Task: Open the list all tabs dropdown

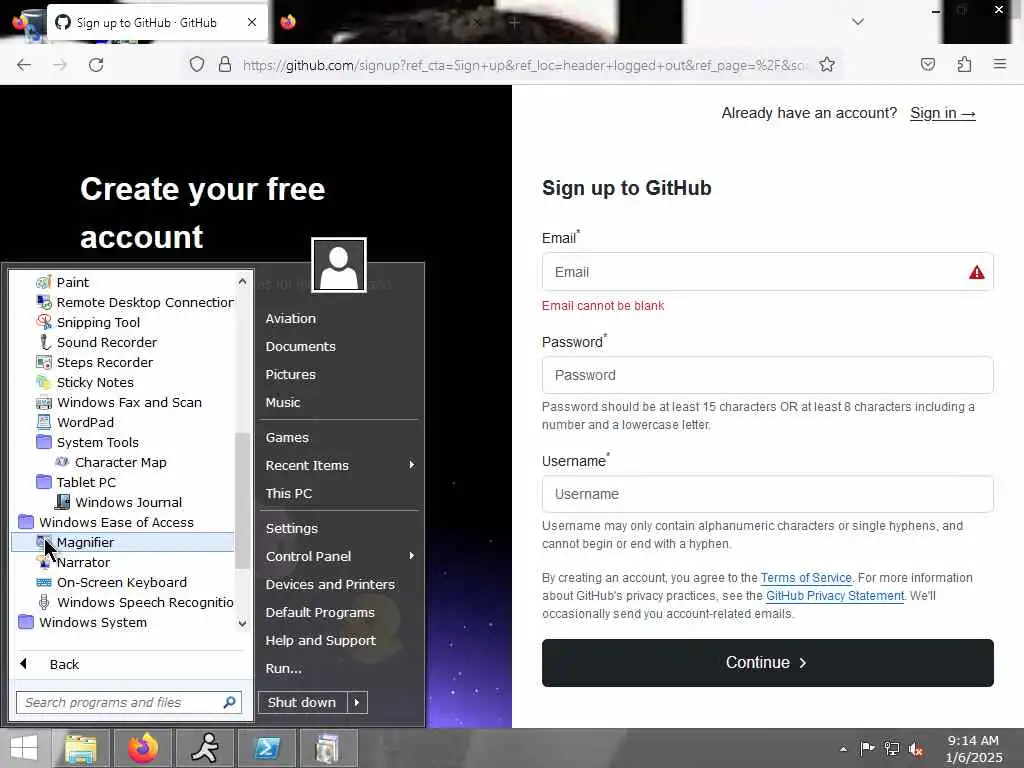Action: (x=858, y=22)
